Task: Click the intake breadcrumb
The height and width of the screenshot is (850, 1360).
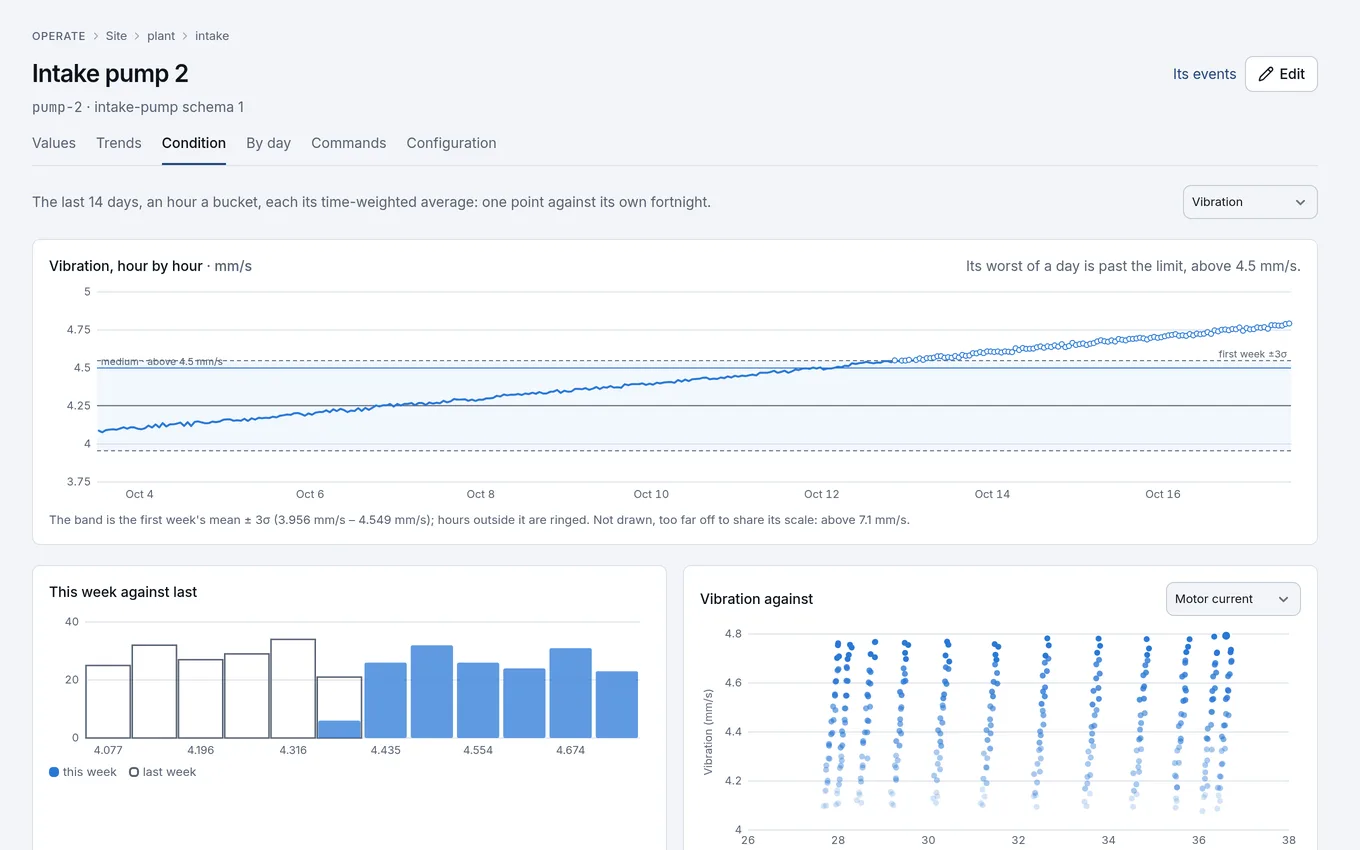Action: tap(212, 36)
